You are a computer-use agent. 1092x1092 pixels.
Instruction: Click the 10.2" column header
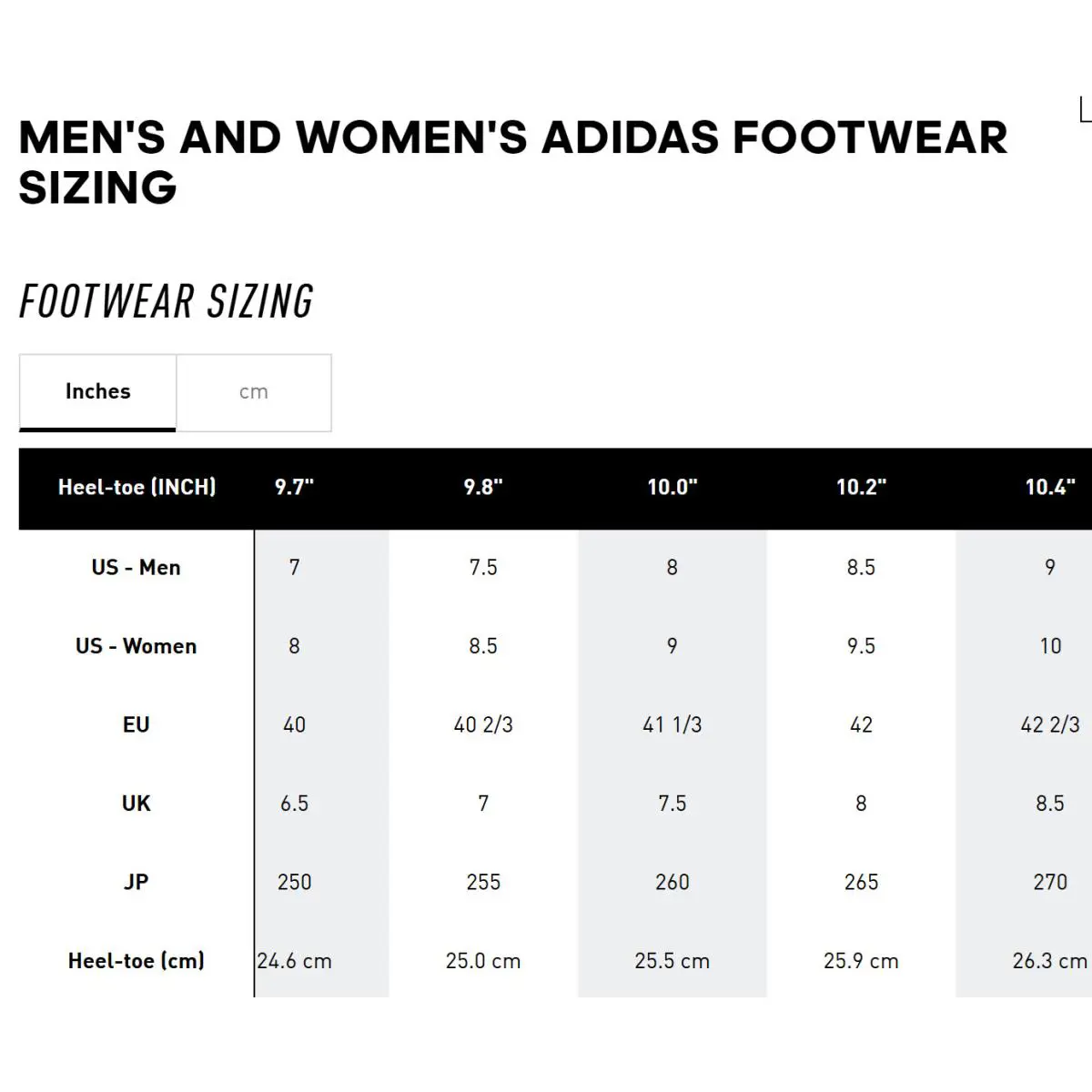(861, 488)
